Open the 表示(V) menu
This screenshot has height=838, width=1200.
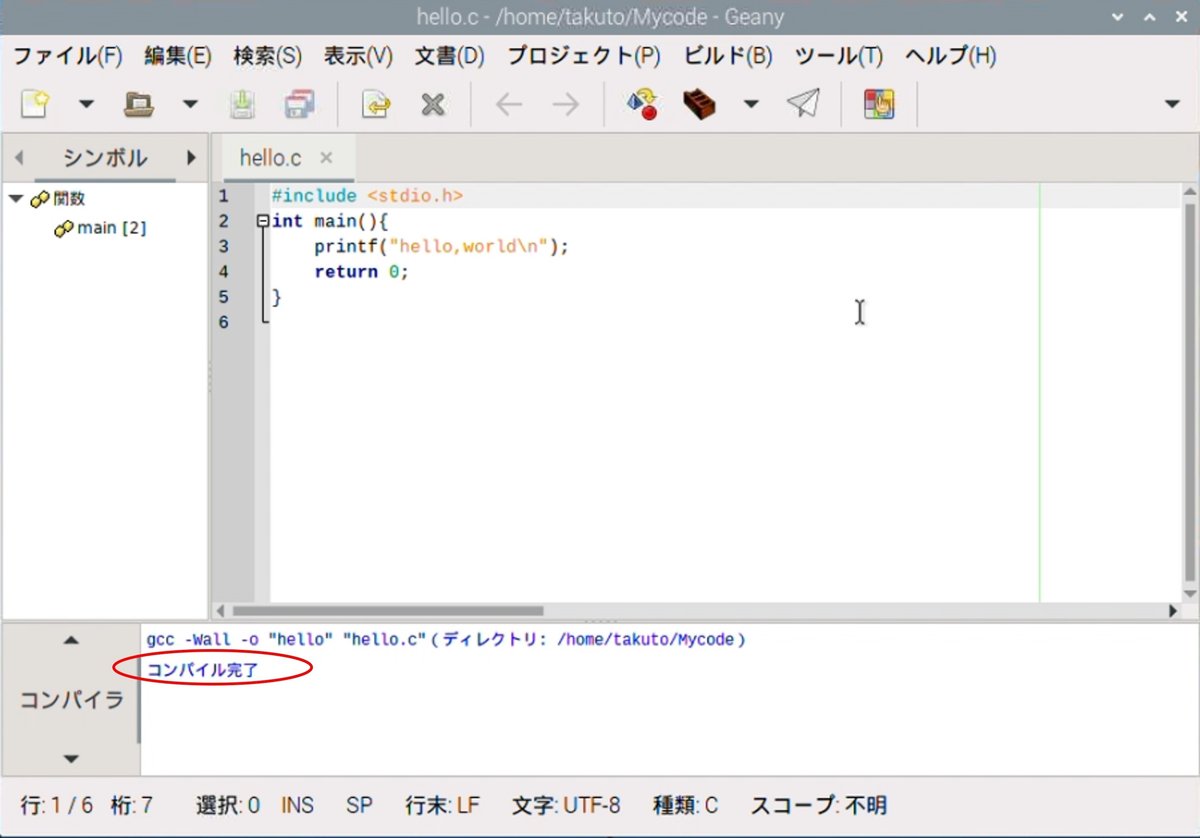tap(358, 56)
